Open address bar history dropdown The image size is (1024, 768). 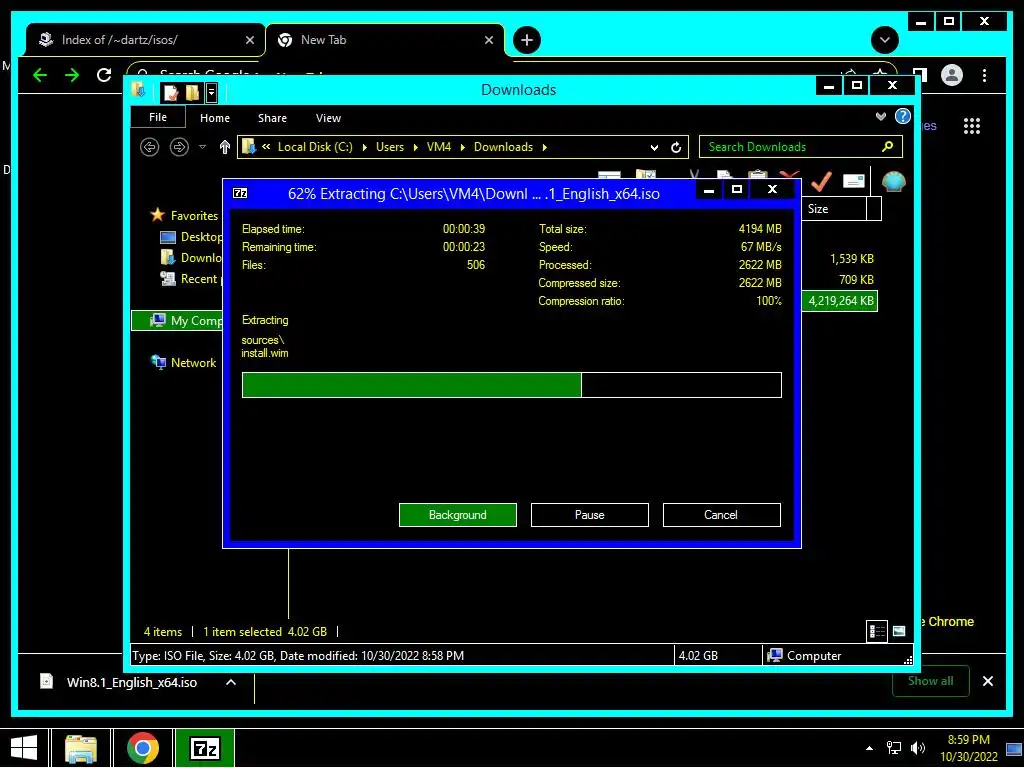654,148
